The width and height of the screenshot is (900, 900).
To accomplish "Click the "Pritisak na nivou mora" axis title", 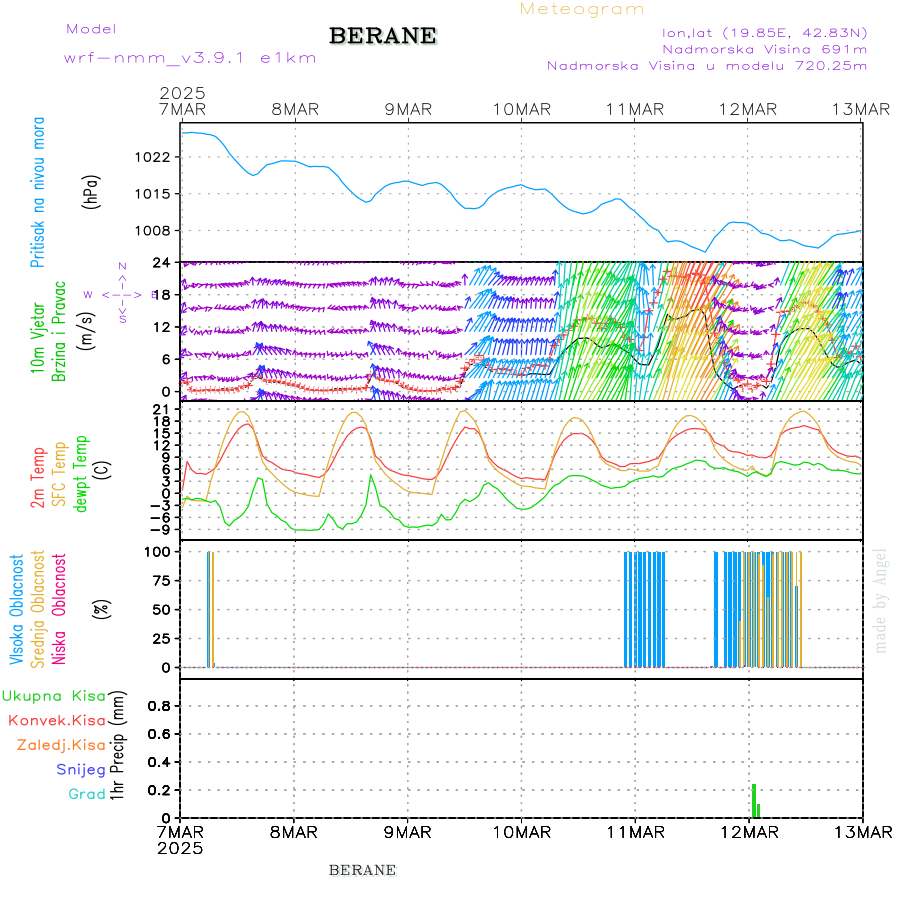I will [x=37, y=192].
